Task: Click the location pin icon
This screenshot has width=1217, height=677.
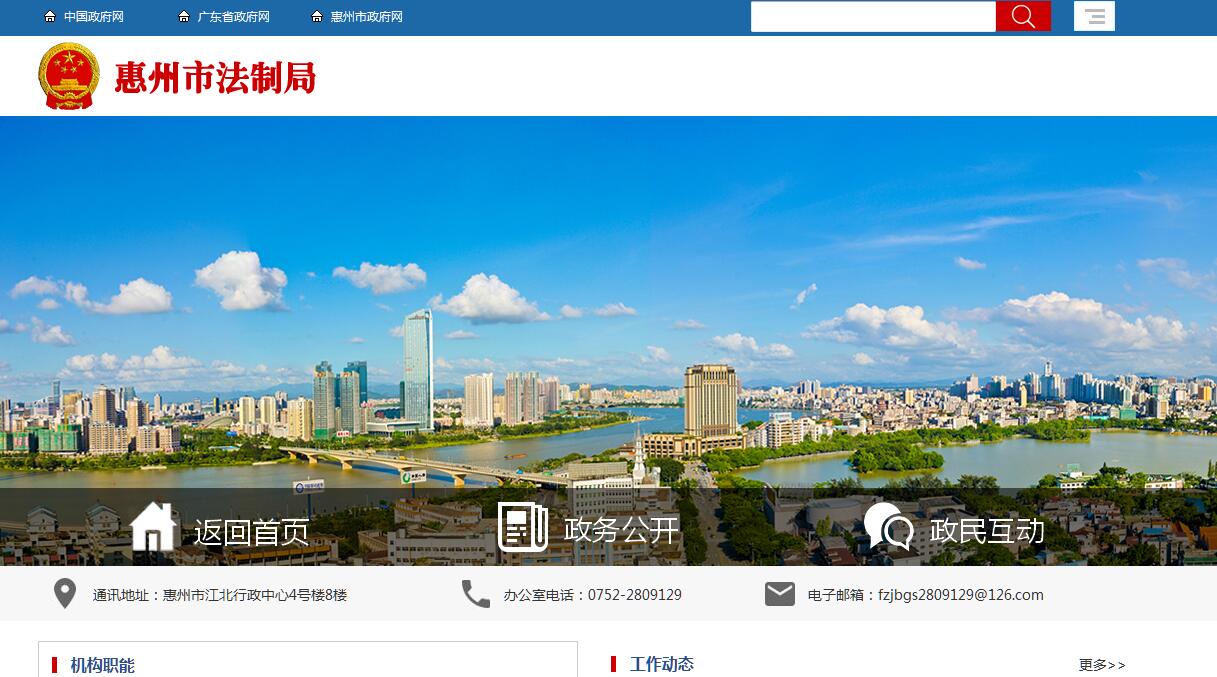Action: 64,594
